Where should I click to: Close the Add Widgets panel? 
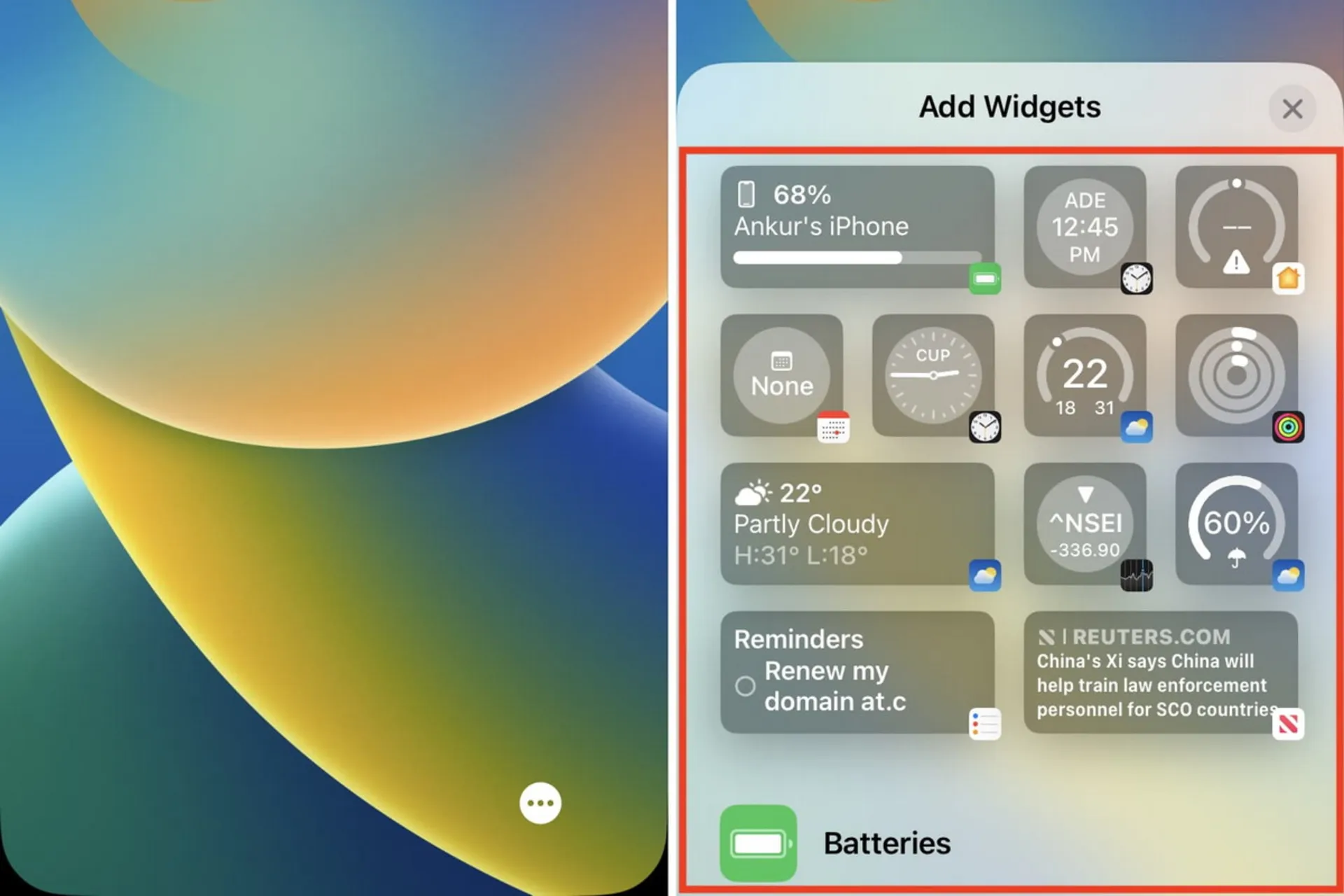tap(1291, 108)
